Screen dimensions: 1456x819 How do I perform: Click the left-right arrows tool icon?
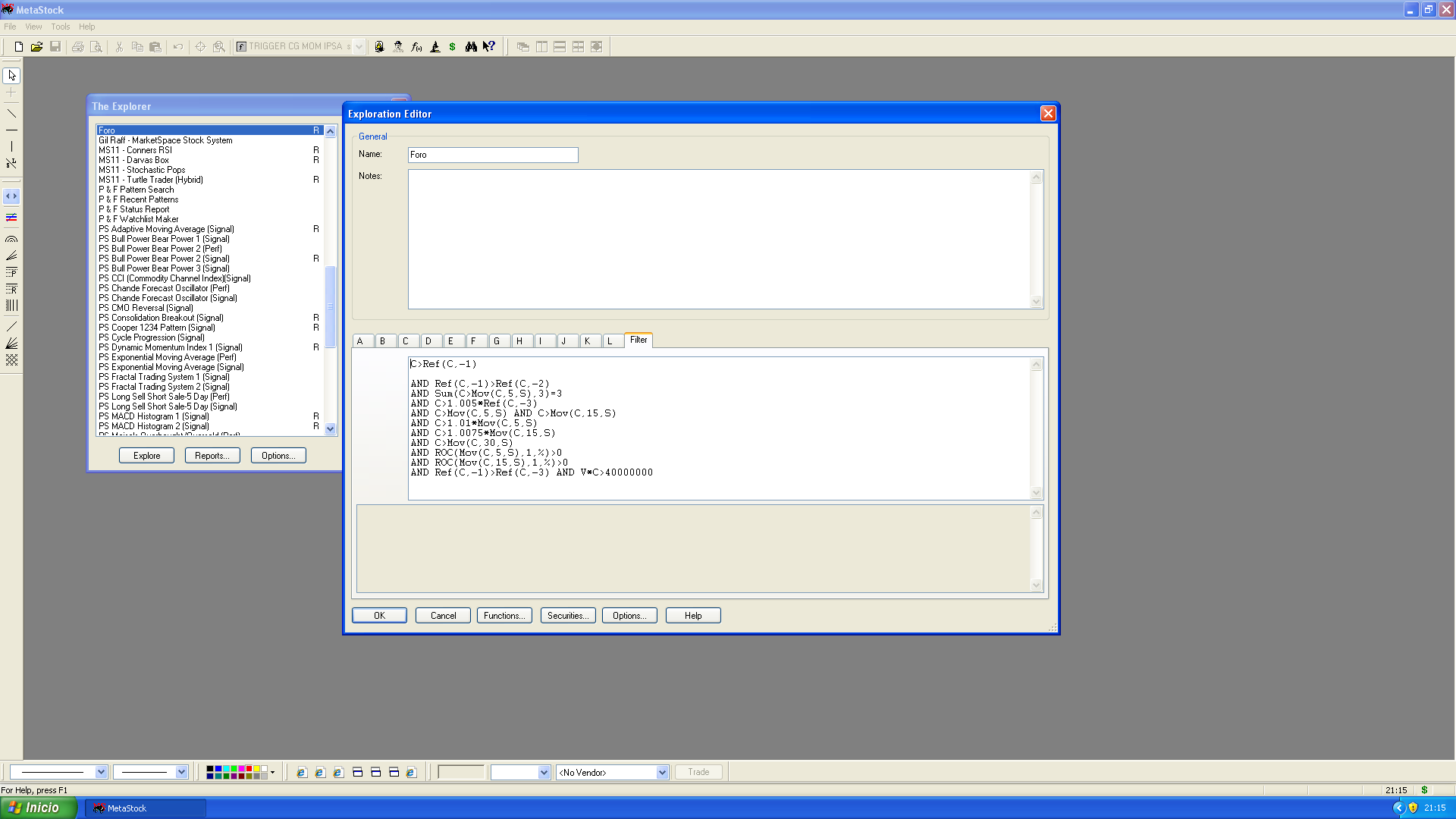[11, 196]
